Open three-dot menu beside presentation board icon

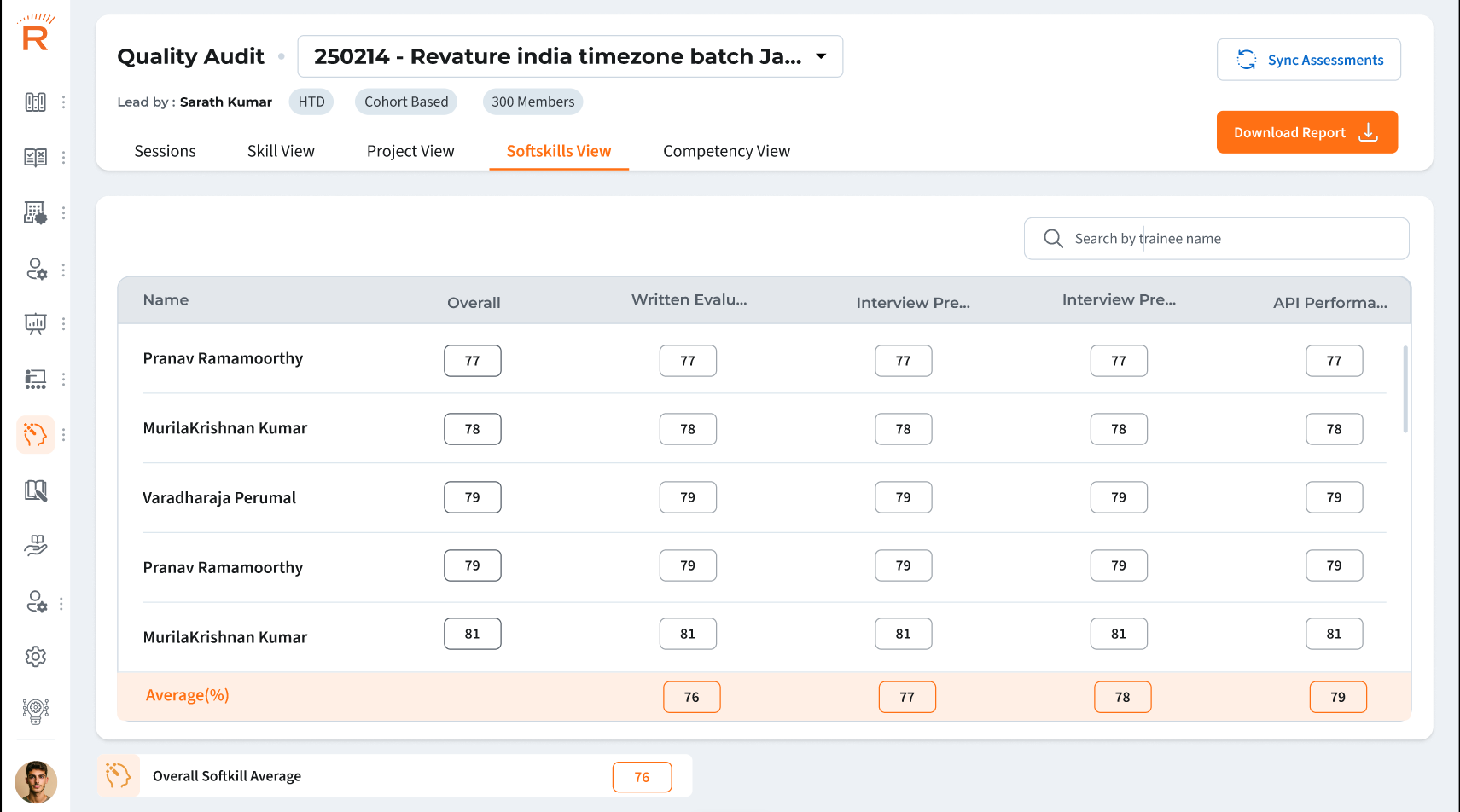click(x=63, y=324)
